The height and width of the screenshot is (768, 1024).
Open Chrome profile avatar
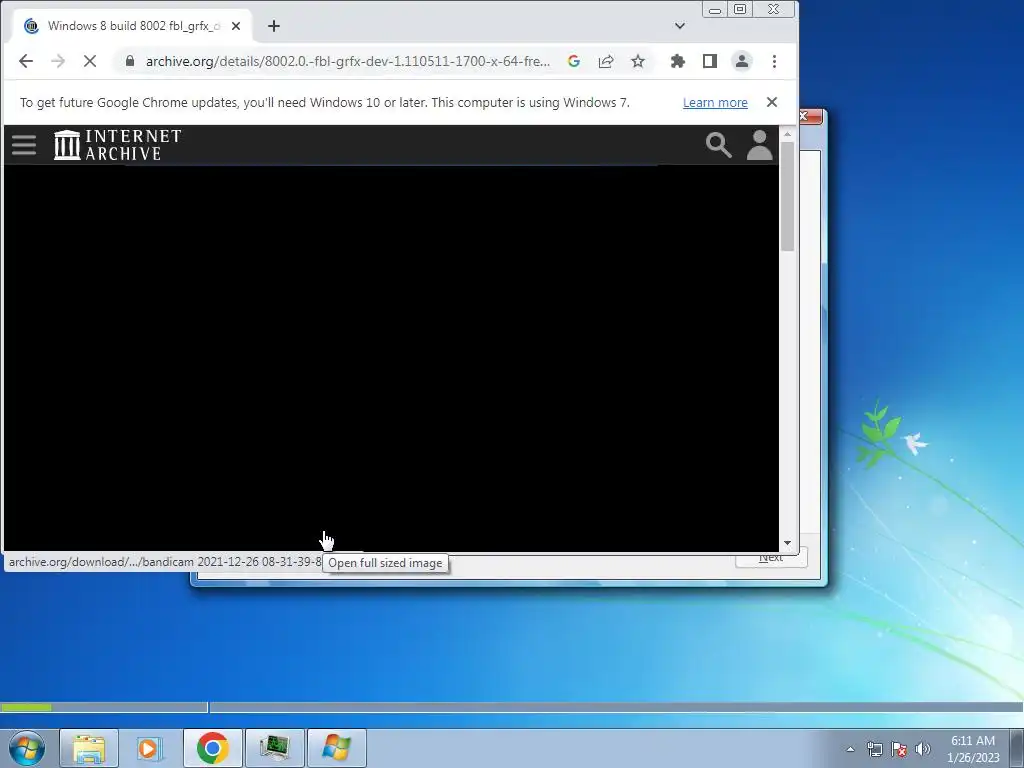pyautogui.click(x=742, y=61)
